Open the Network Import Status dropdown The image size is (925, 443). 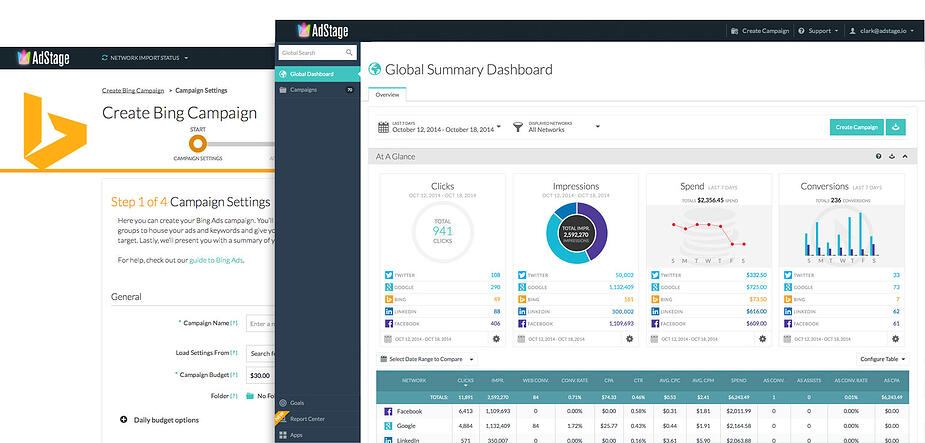click(145, 58)
